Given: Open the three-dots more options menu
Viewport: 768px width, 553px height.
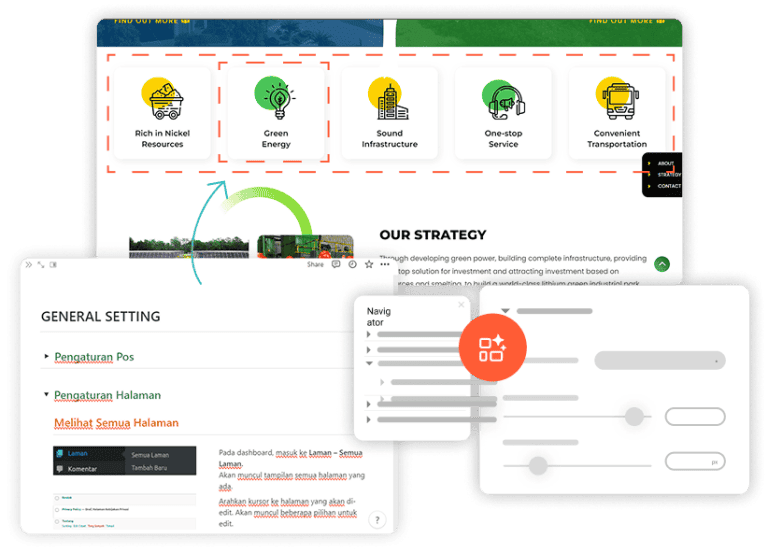Looking at the screenshot, I should coord(385,265).
